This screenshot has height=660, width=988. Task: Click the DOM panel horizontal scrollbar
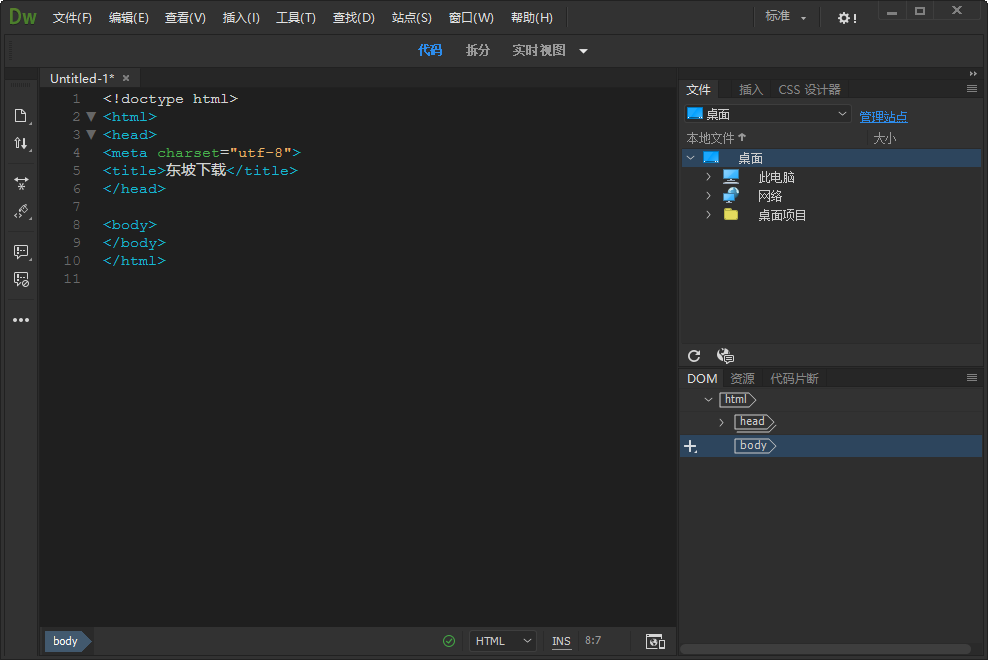click(x=825, y=649)
